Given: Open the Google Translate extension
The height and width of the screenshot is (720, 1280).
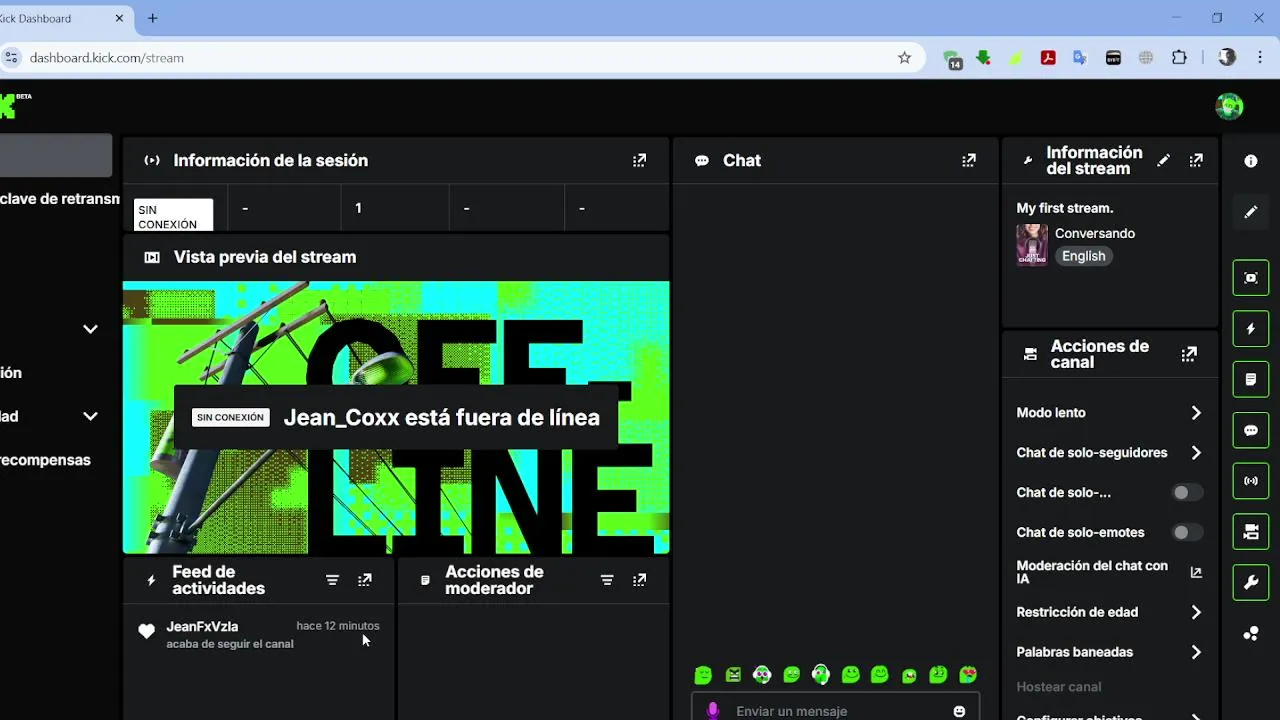Looking at the screenshot, I should coord(1080,58).
